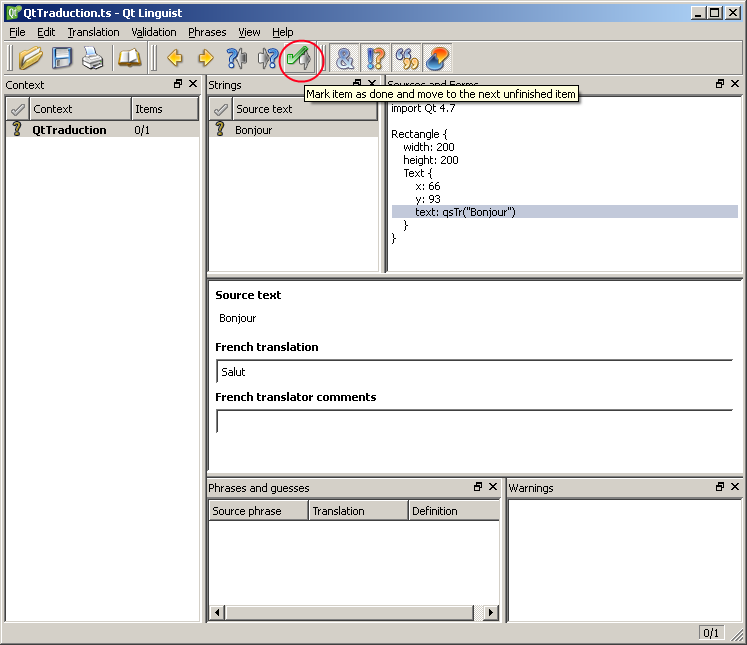Click the Open file folder icon

[31, 59]
